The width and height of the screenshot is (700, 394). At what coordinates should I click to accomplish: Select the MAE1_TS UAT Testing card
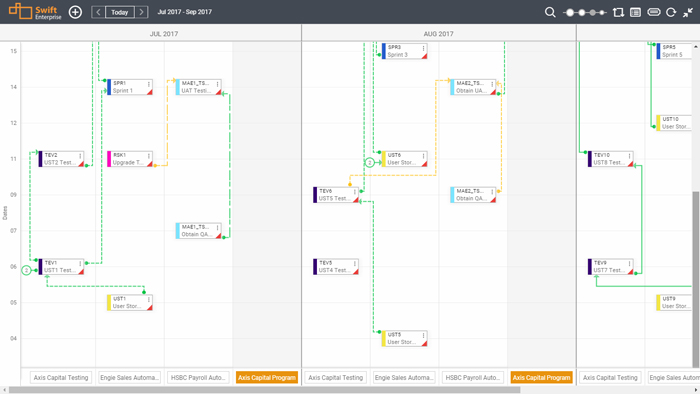coord(199,87)
